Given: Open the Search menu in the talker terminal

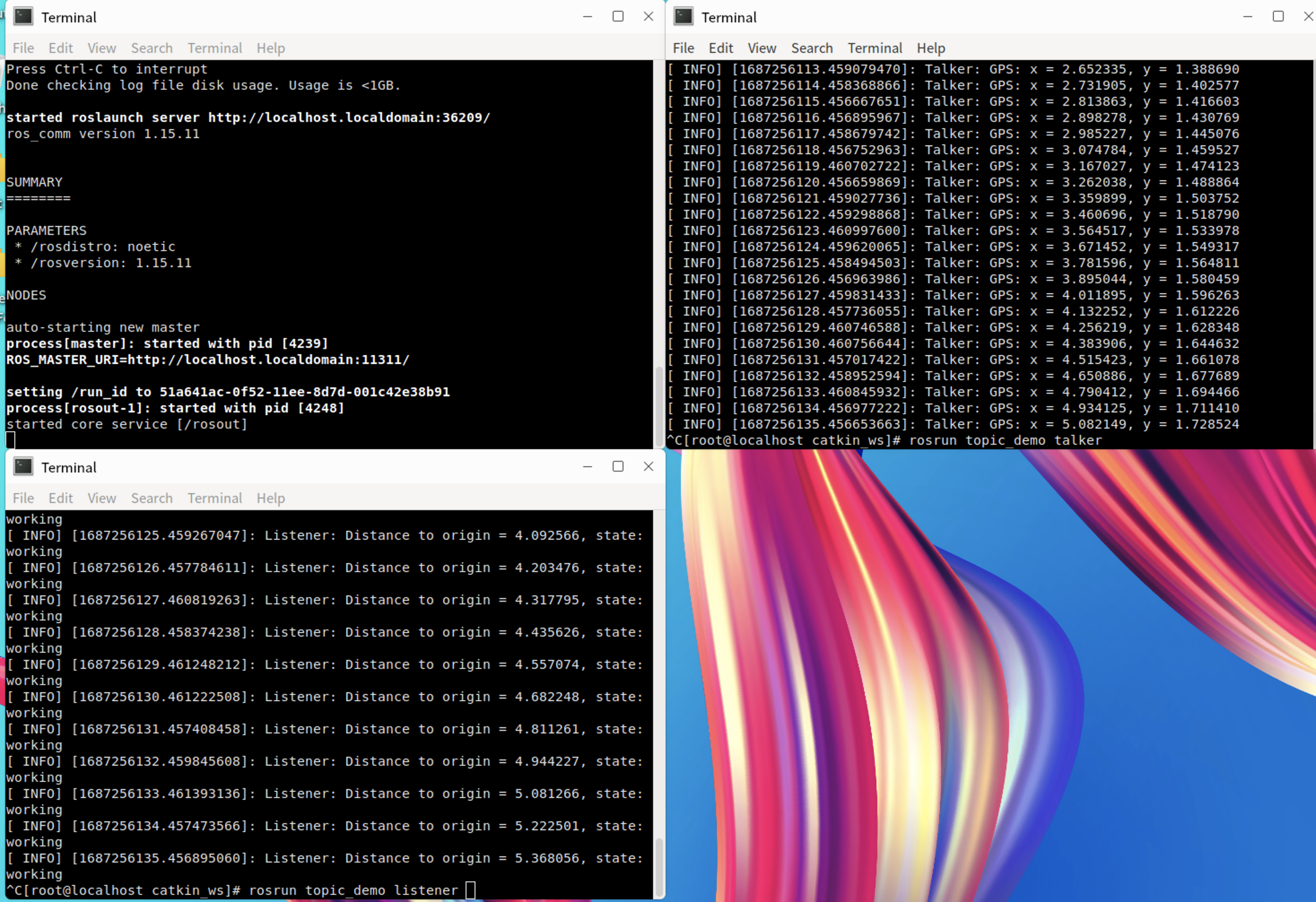Looking at the screenshot, I should [811, 48].
